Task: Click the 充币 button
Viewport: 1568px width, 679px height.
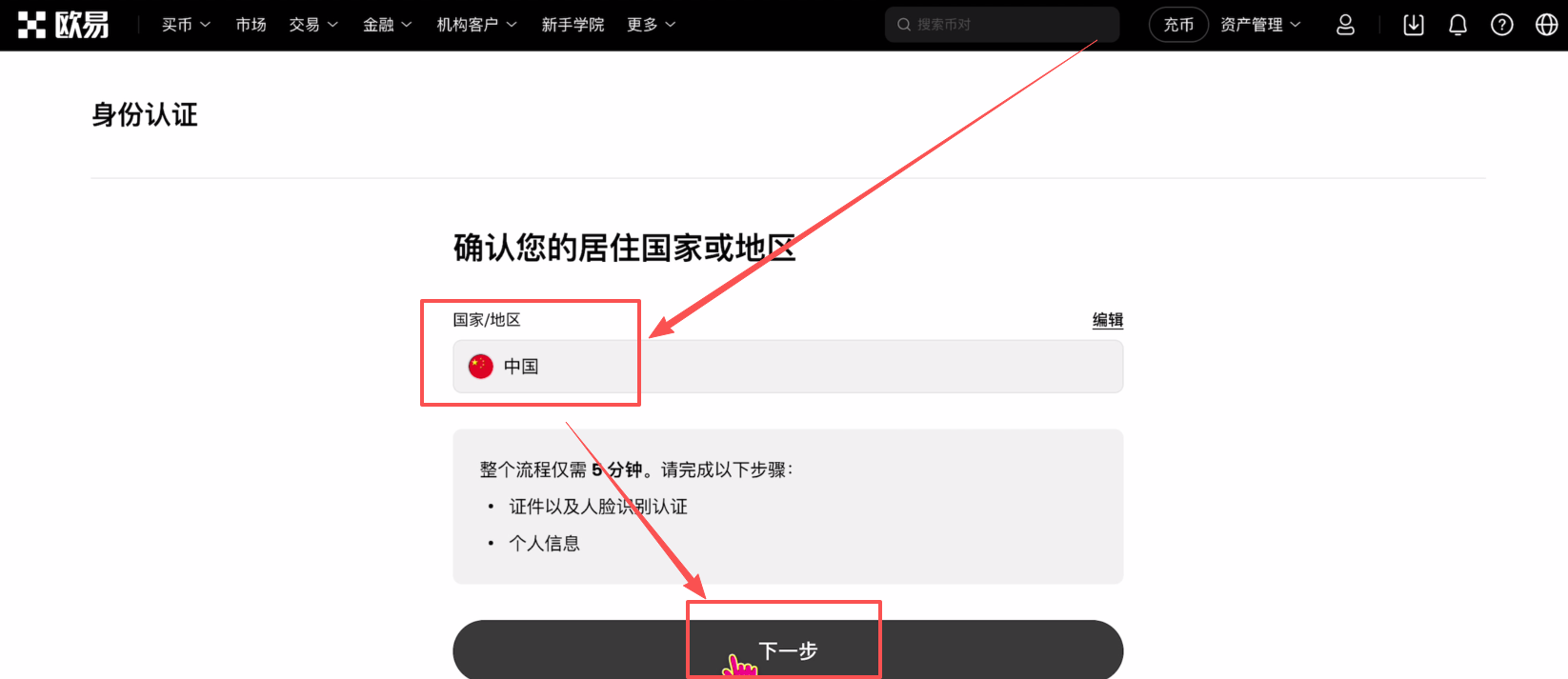Action: point(1178,25)
